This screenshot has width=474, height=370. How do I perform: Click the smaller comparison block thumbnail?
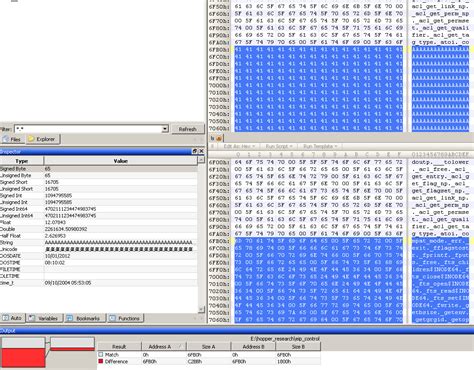point(72,344)
